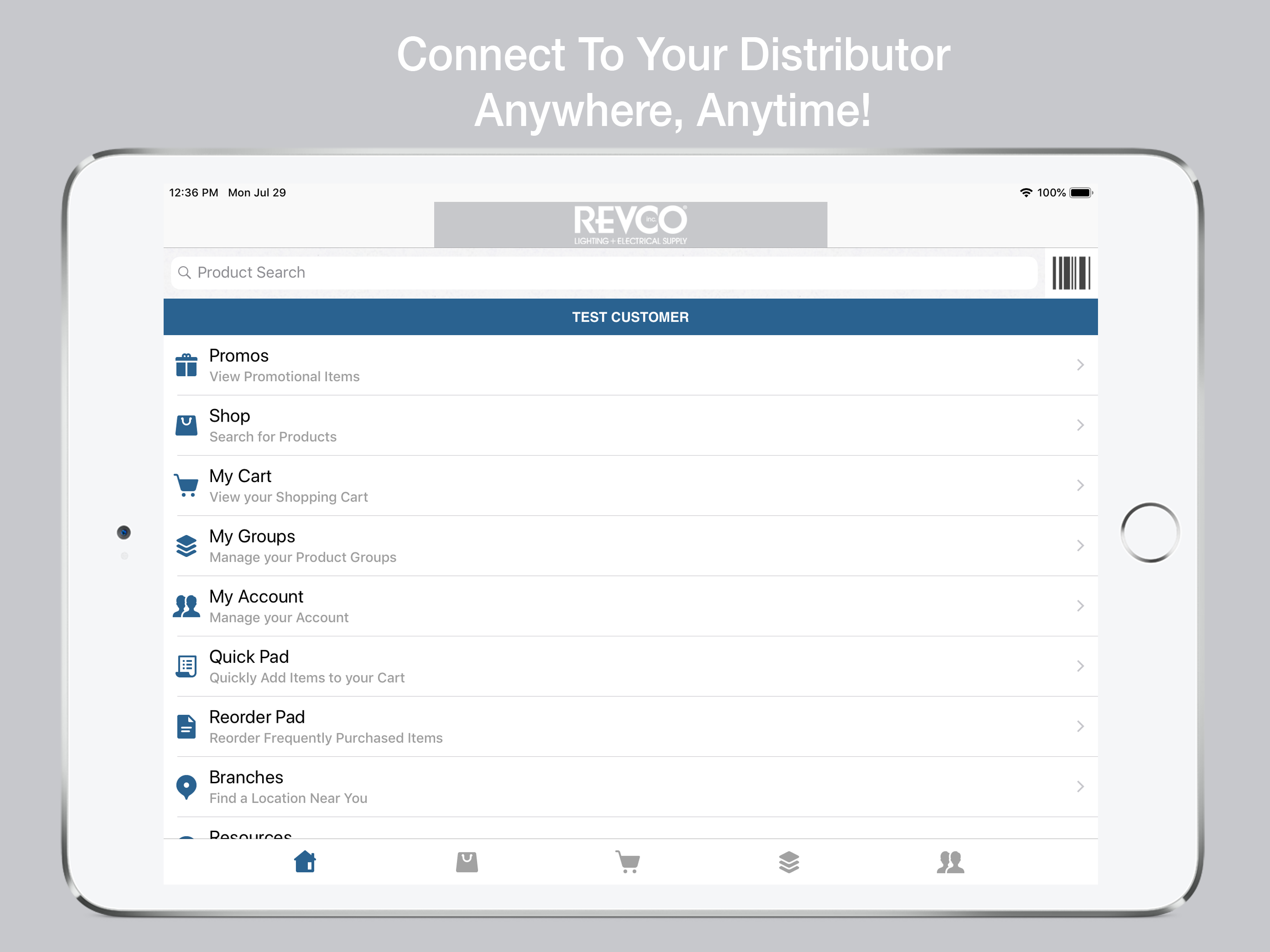
Task: Expand the My Cart row chevron
Action: [1080, 485]
